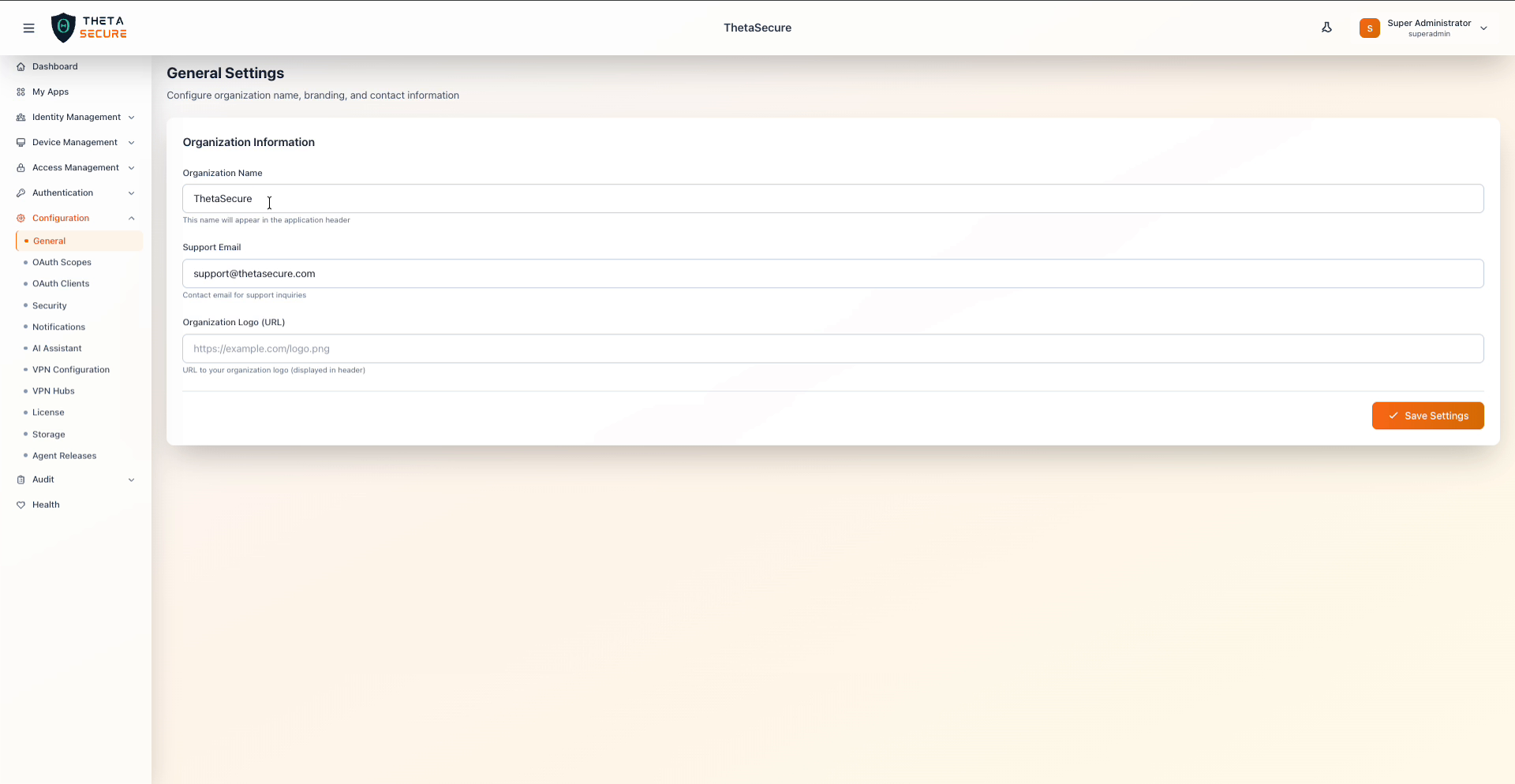
Task: Click the Save Settings button
Action: (x=1427, y=416)
